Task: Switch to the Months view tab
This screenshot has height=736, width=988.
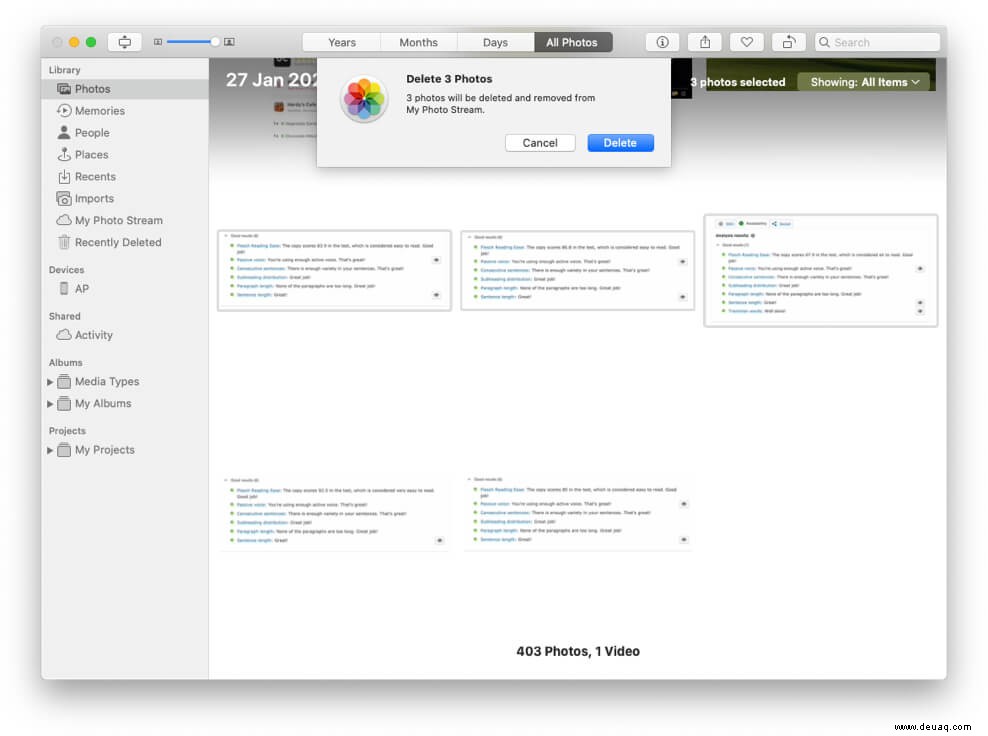Action: 418,42
